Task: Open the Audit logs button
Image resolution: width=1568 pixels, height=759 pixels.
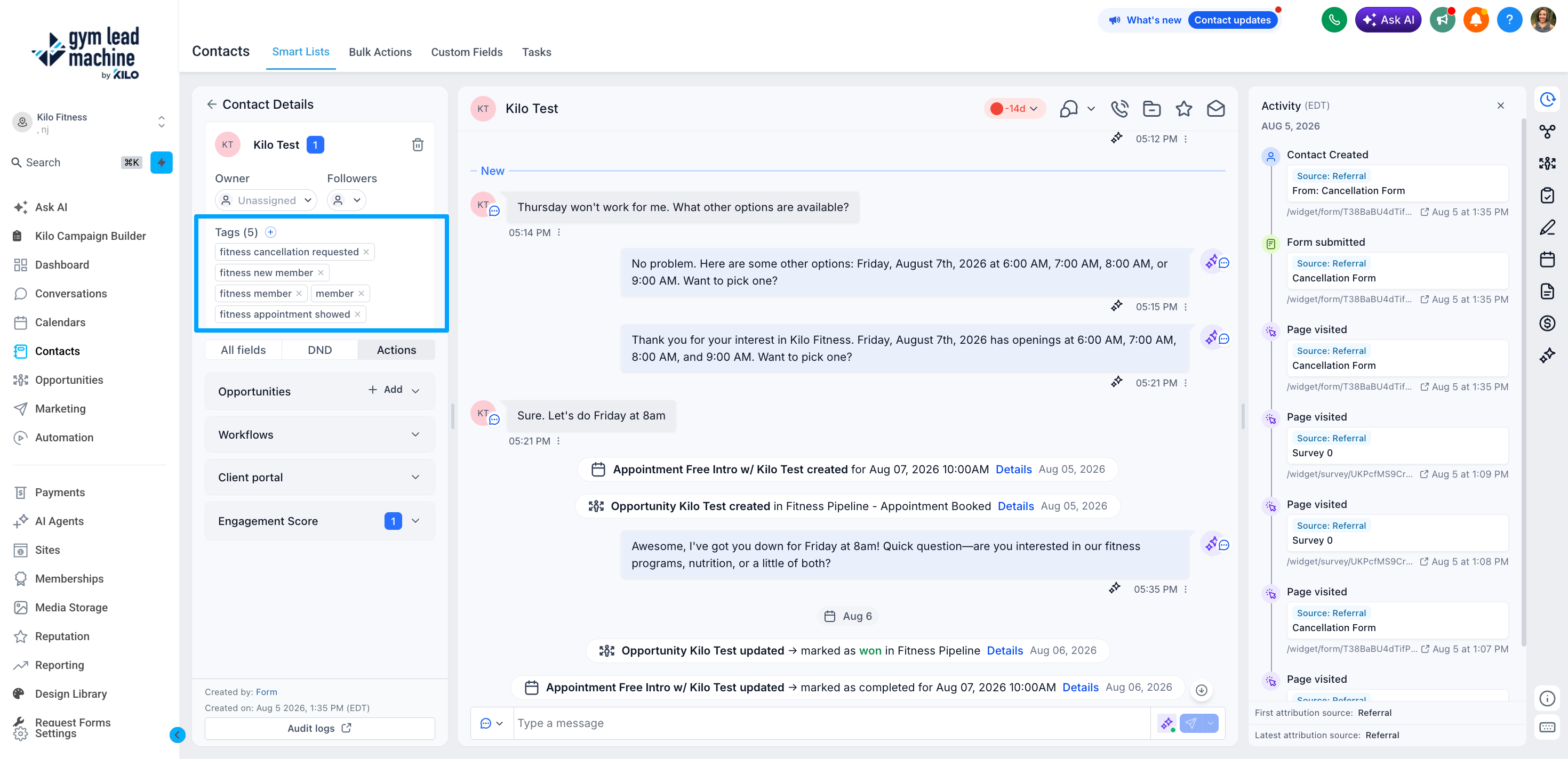Action: pos(319,729)
